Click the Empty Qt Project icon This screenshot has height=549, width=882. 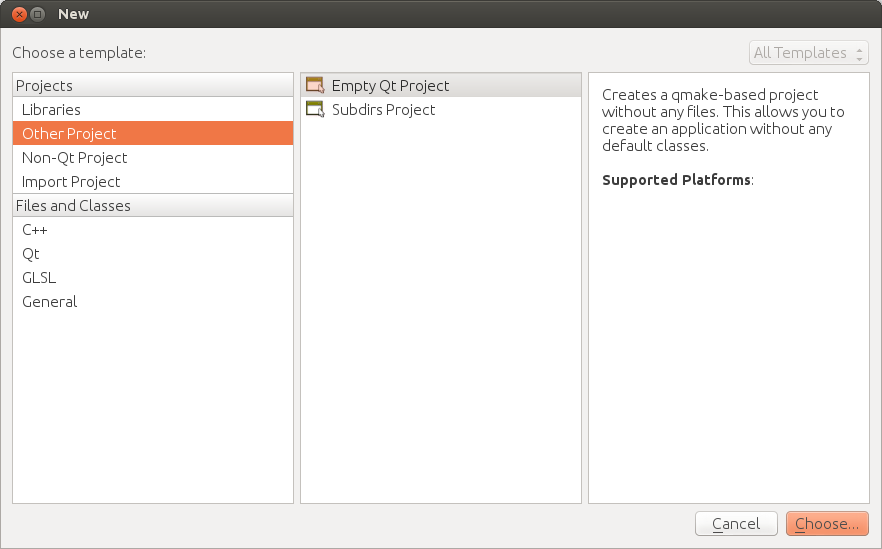coord(315,86)
